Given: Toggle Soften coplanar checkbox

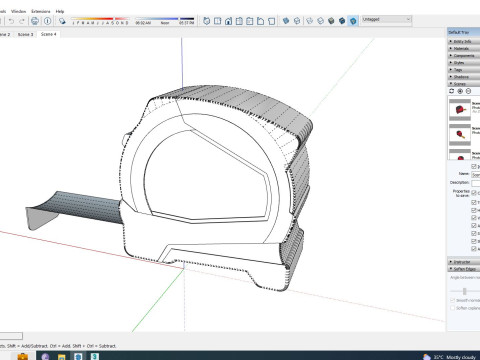Looking at the screenshot, I should coord(452,308).
